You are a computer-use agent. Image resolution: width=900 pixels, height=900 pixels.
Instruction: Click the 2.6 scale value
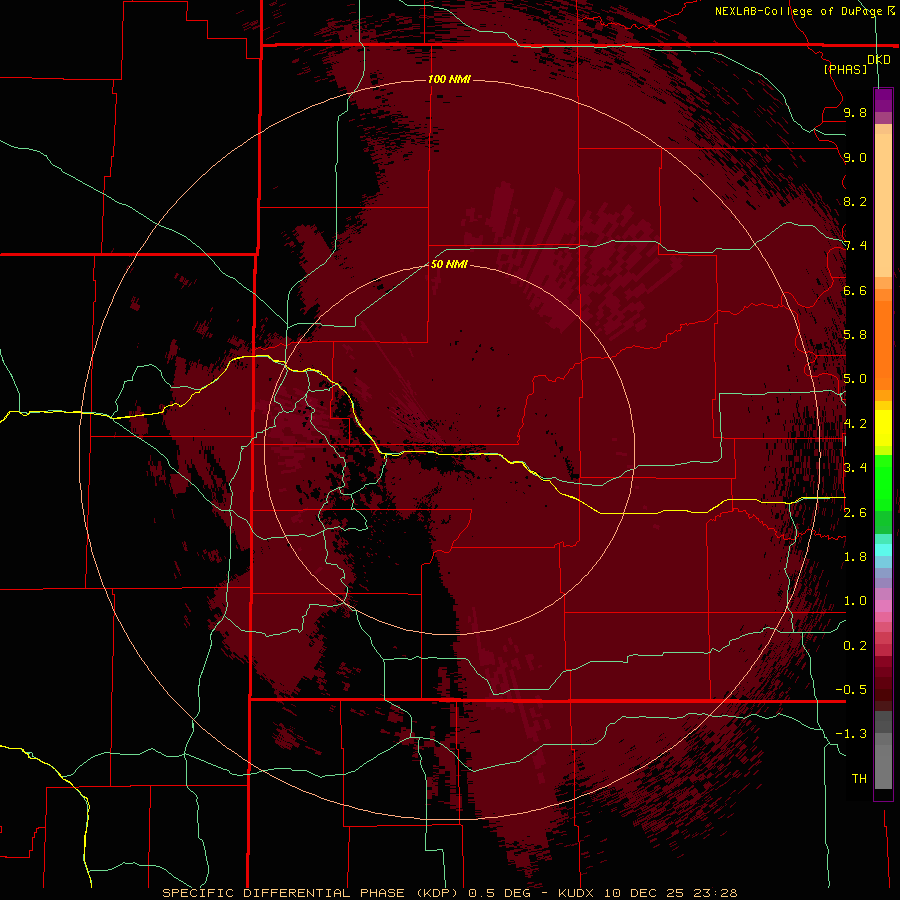tap(855, 513)
